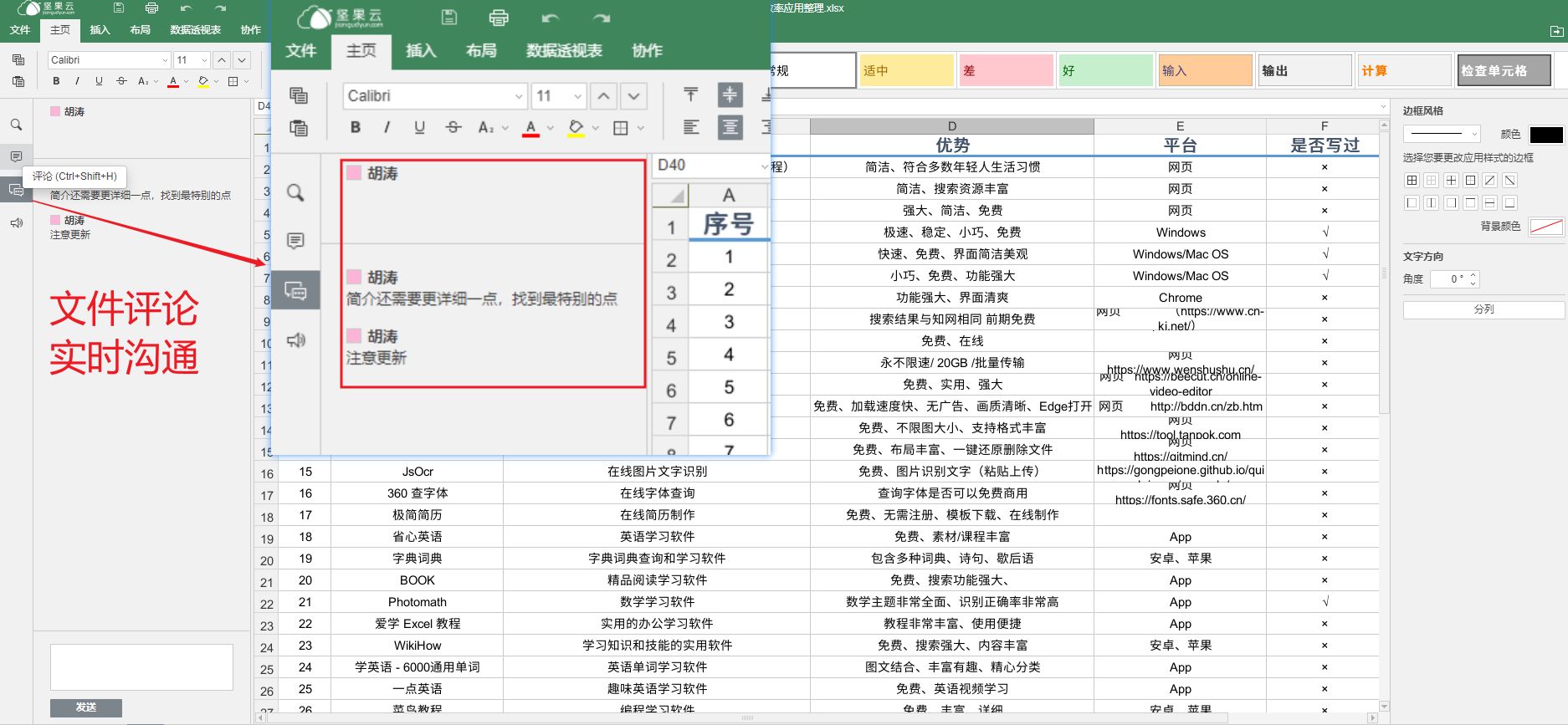
Task: Open the chat panel in the left sidebar
Action: pos(16,190)
